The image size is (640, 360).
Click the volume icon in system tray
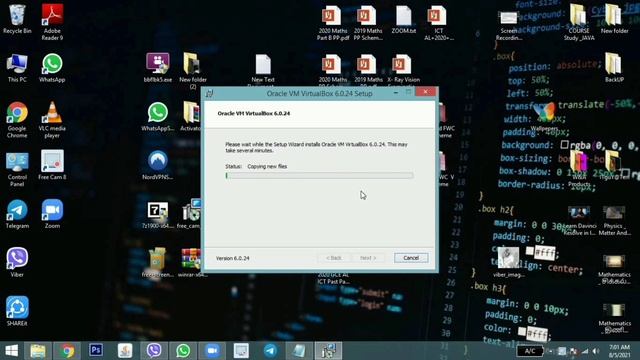[596, 351]
